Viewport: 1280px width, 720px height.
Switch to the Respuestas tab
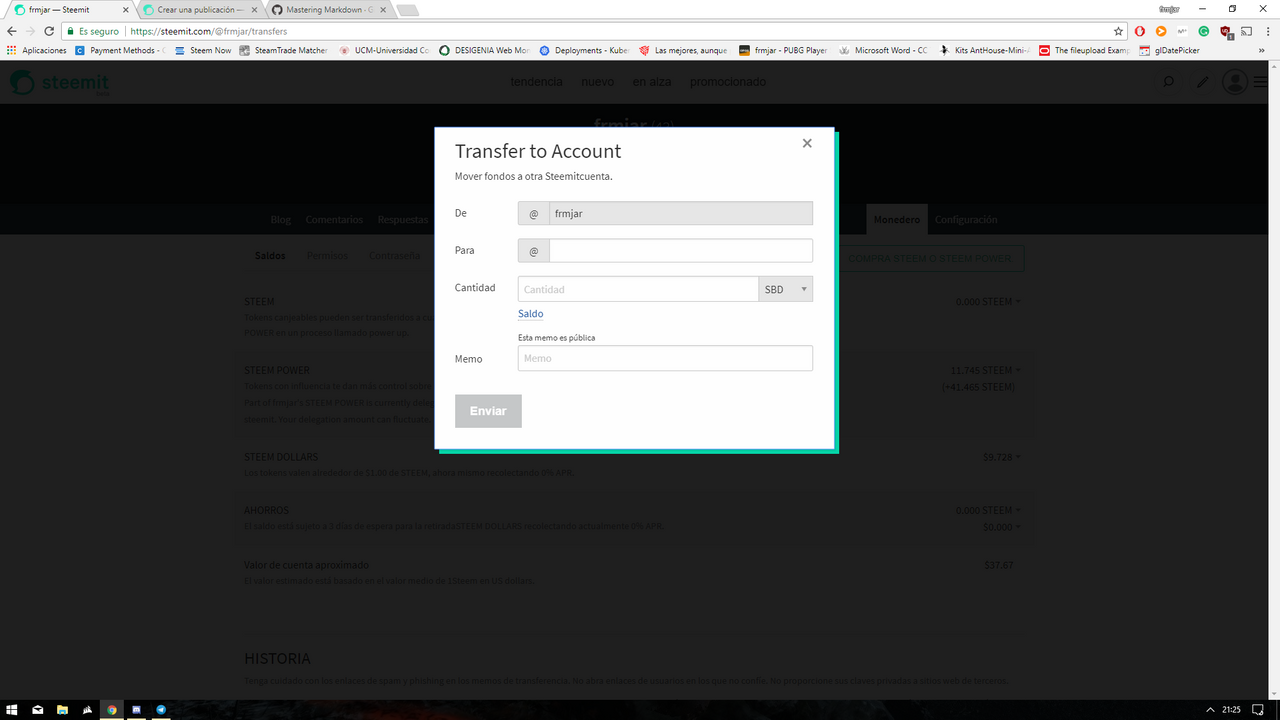click(x=403, y=220)
